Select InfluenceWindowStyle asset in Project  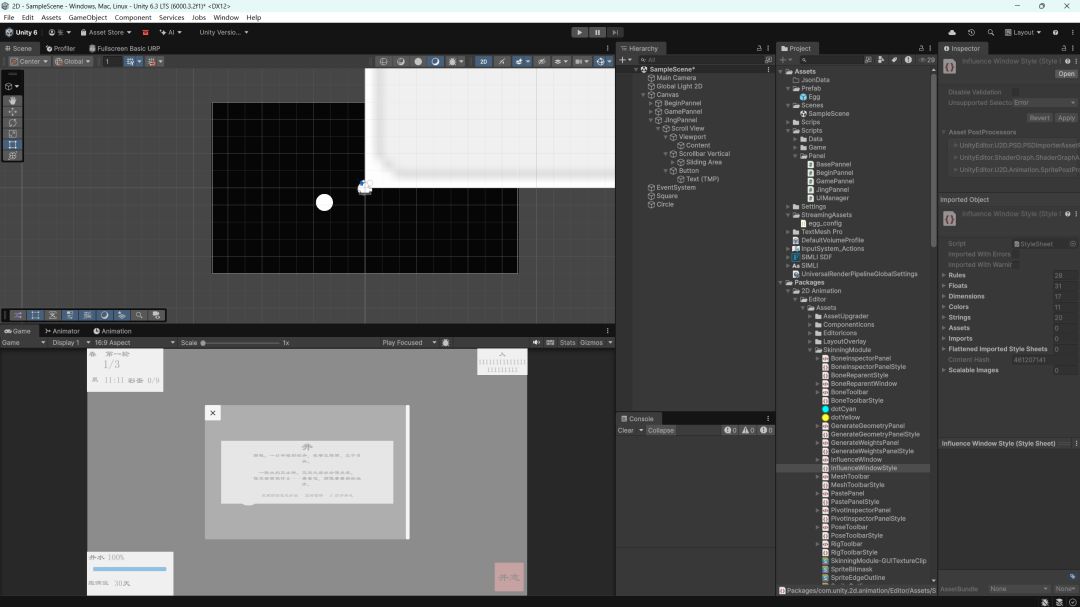(x=863, y=468)
